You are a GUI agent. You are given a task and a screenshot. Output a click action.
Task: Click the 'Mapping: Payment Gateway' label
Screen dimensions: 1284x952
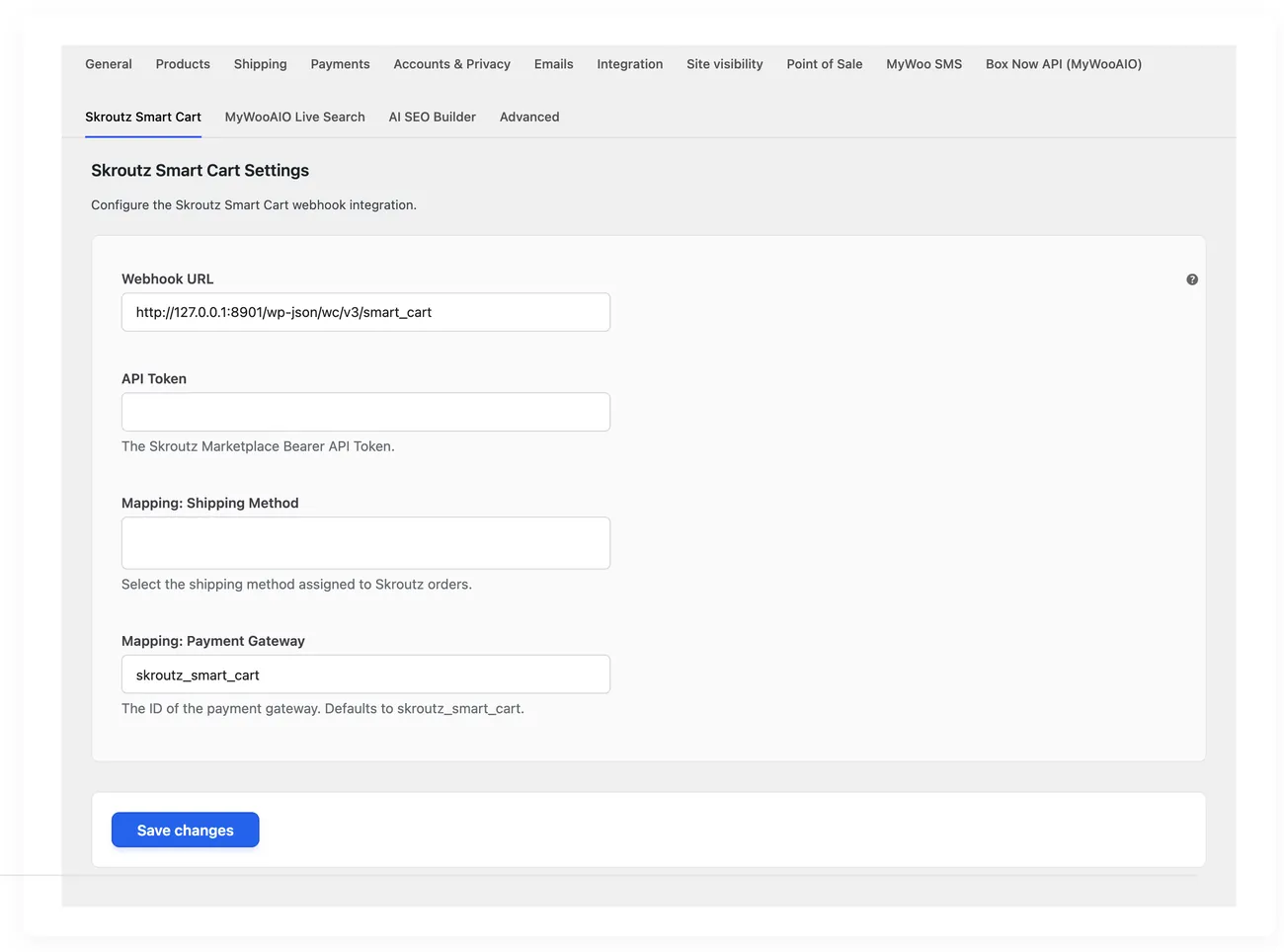coord(213,641)
